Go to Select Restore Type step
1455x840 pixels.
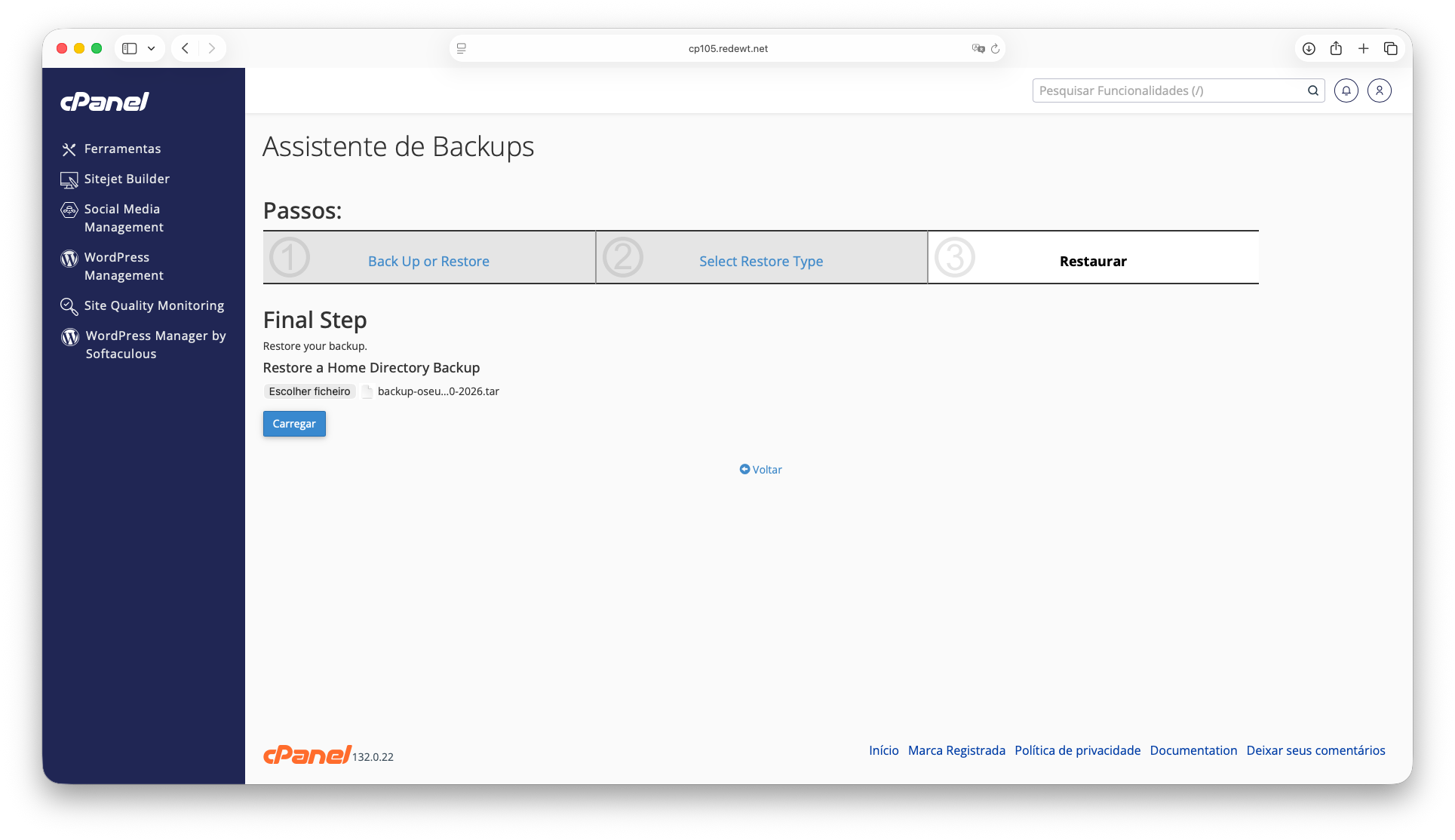[760, 261]
